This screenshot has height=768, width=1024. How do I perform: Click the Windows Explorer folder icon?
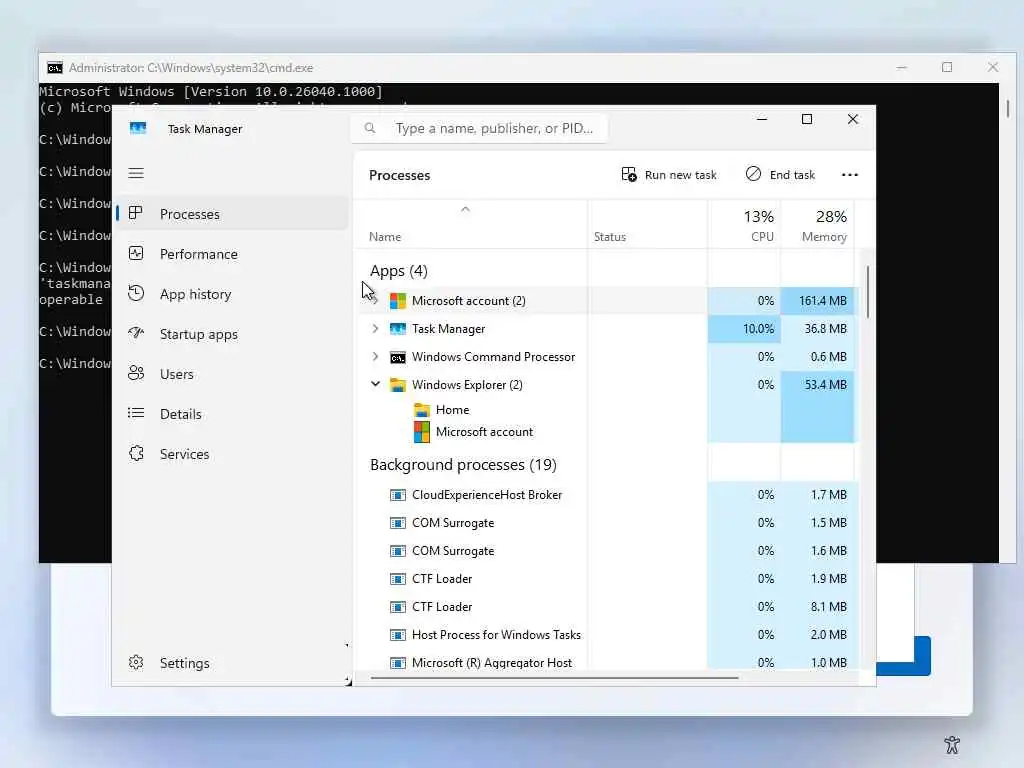coord(398,385)
